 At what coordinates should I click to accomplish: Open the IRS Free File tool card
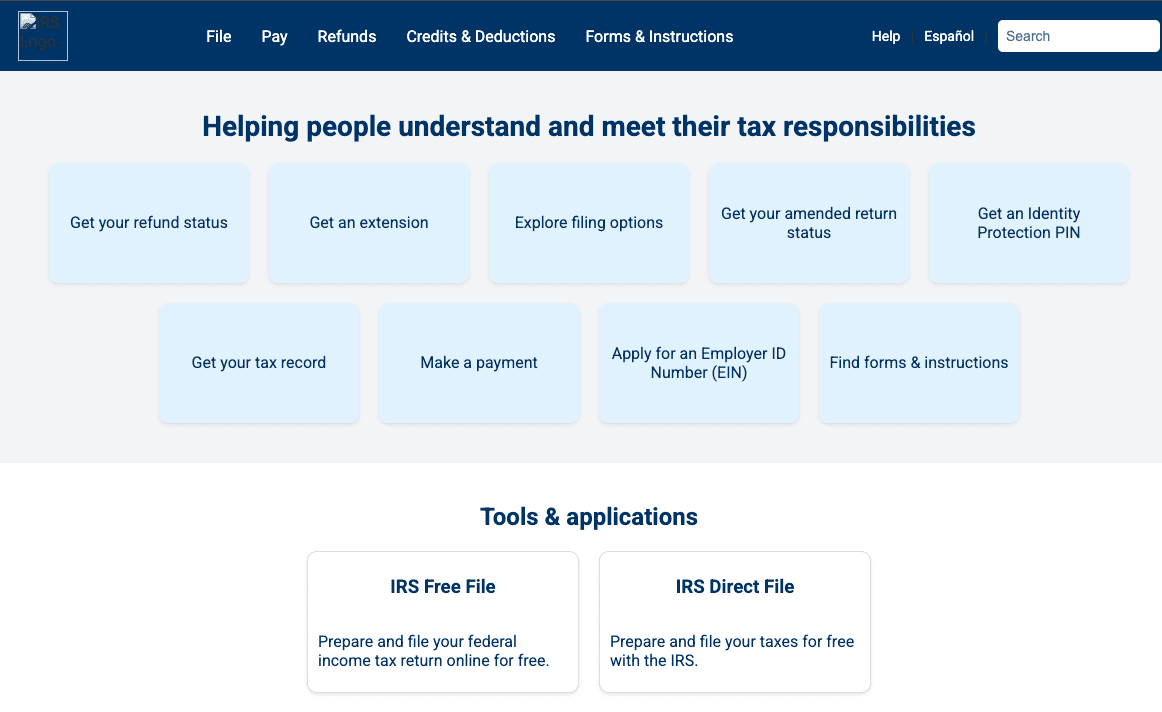443,622
